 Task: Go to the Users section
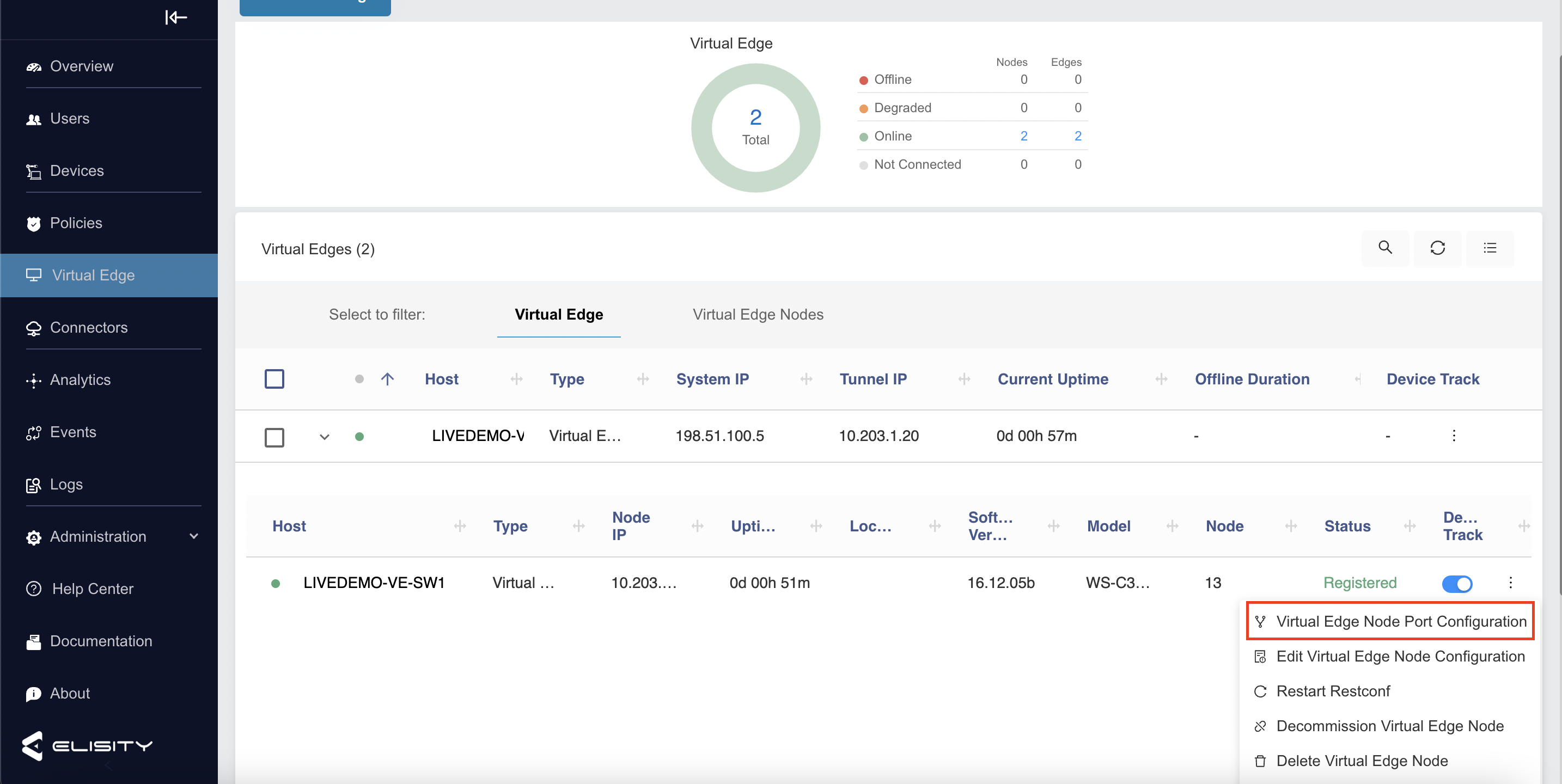pos(69,118)
